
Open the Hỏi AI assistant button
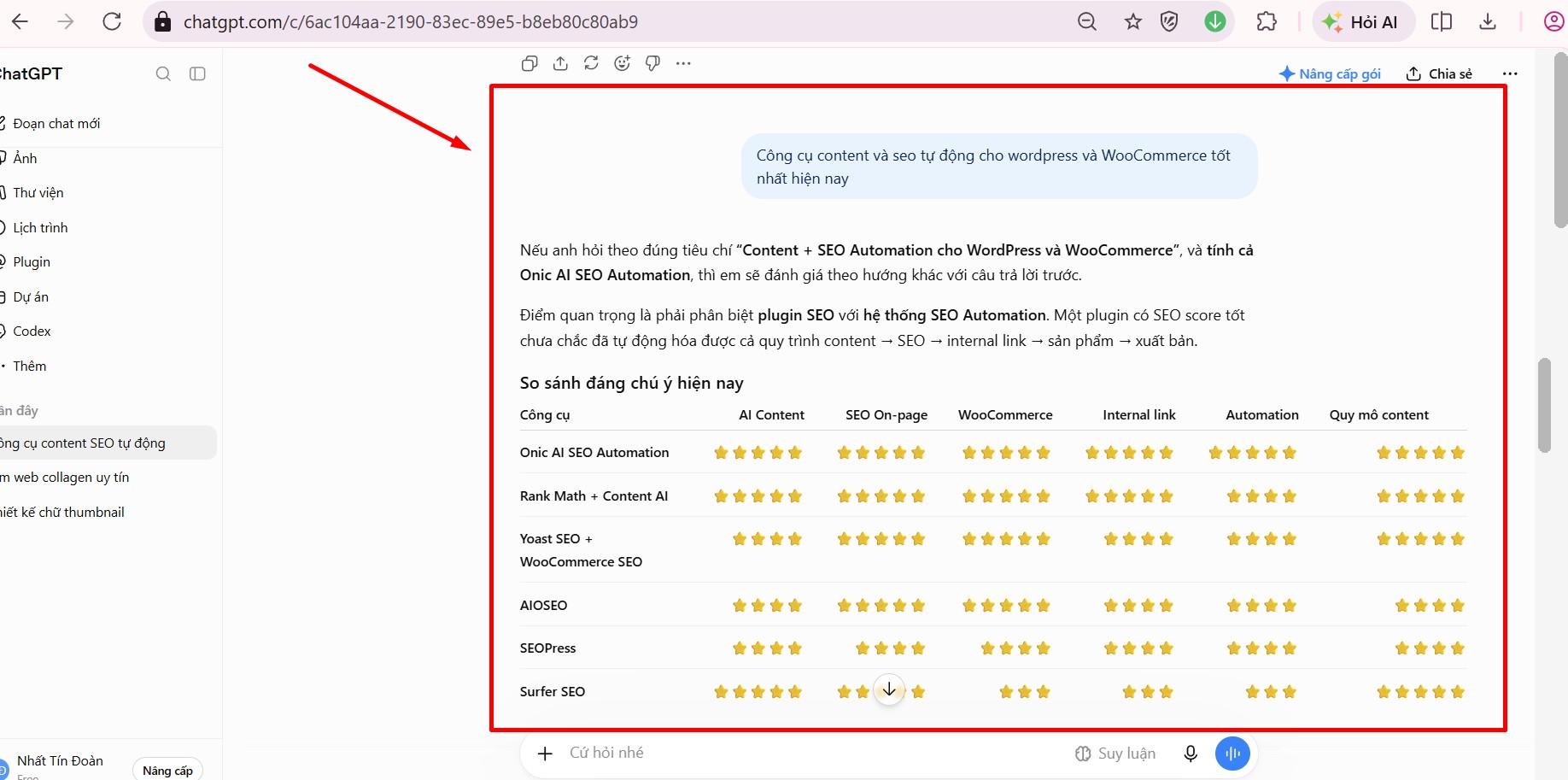[1364, 22]
